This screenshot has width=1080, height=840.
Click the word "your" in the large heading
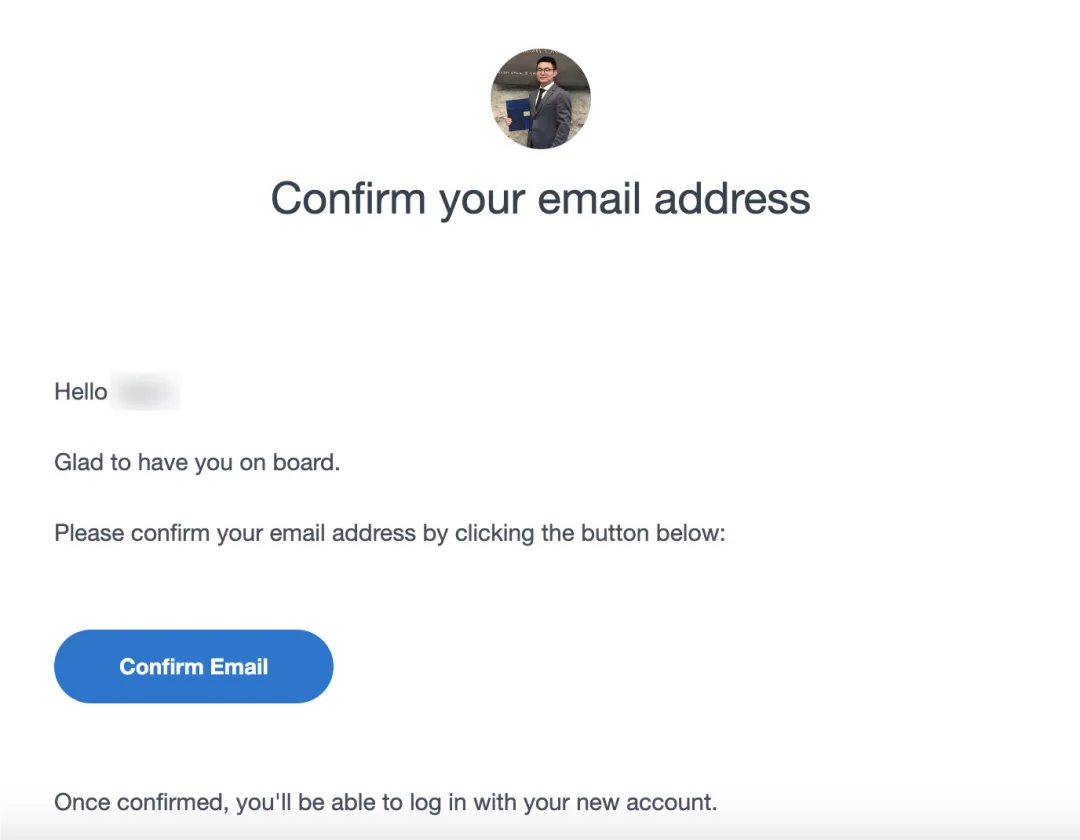[481, 202]
